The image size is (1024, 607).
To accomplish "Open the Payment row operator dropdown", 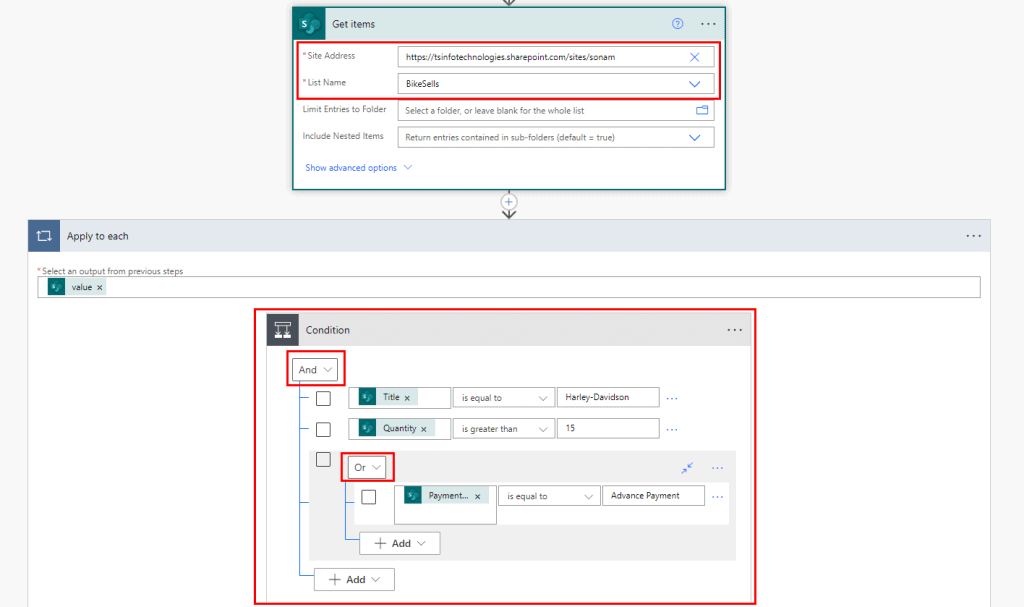I will coord(549,497).
